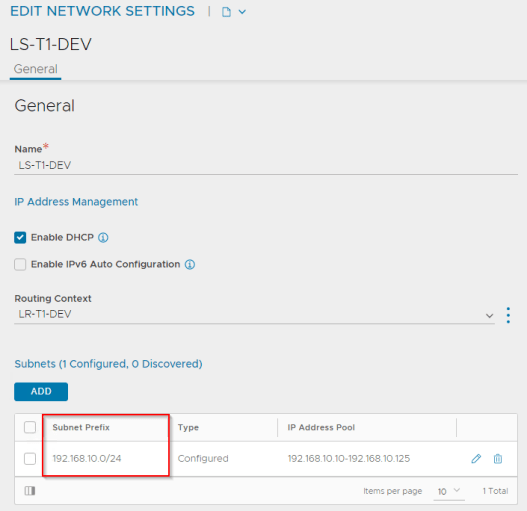Open the column picker icon below table
This screenshot has height=511, width=527.
(x=30, y=491)
